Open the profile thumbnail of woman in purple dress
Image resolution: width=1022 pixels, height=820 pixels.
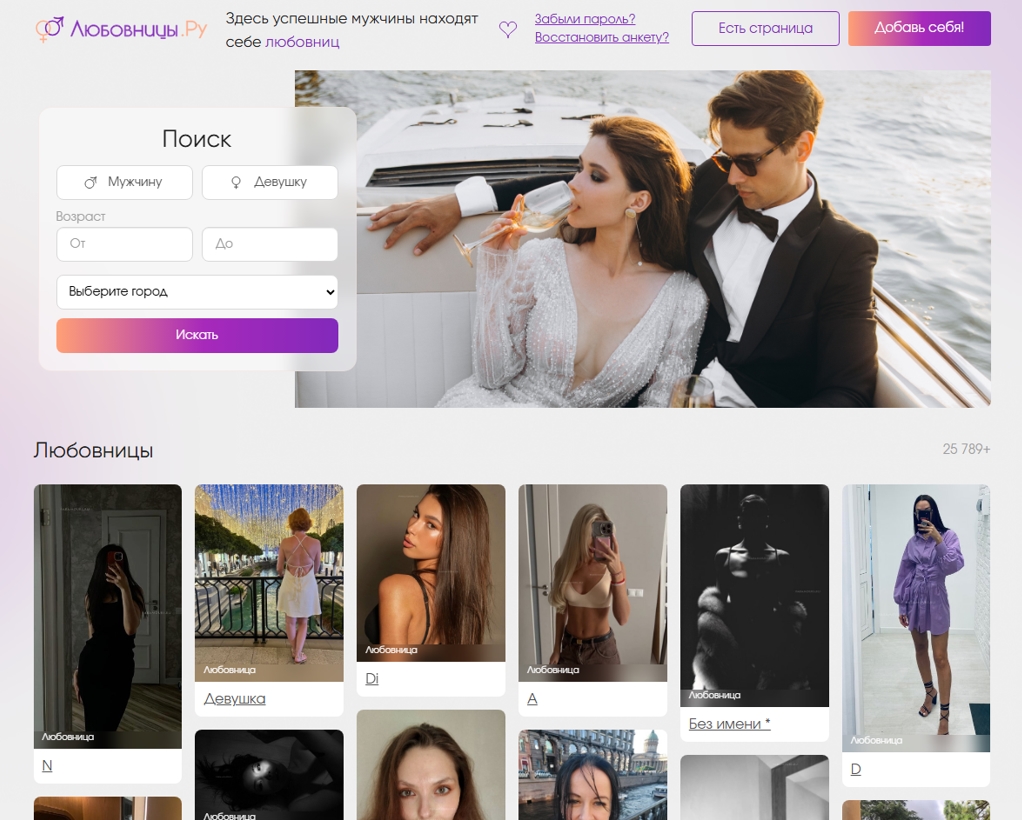coord(916,617)
